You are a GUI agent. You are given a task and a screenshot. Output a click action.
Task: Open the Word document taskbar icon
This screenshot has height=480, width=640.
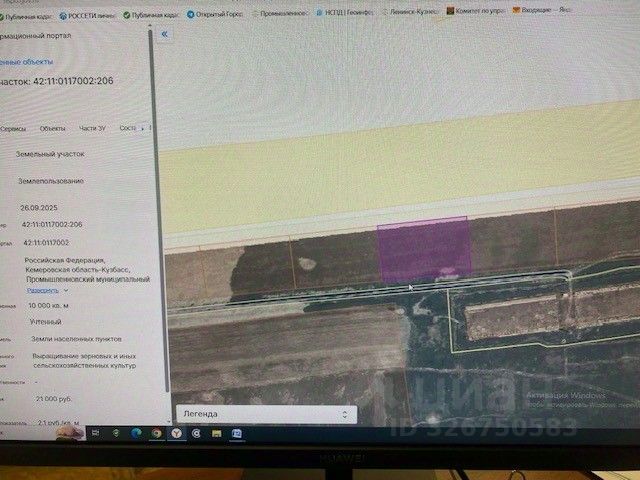coord(237,433)
